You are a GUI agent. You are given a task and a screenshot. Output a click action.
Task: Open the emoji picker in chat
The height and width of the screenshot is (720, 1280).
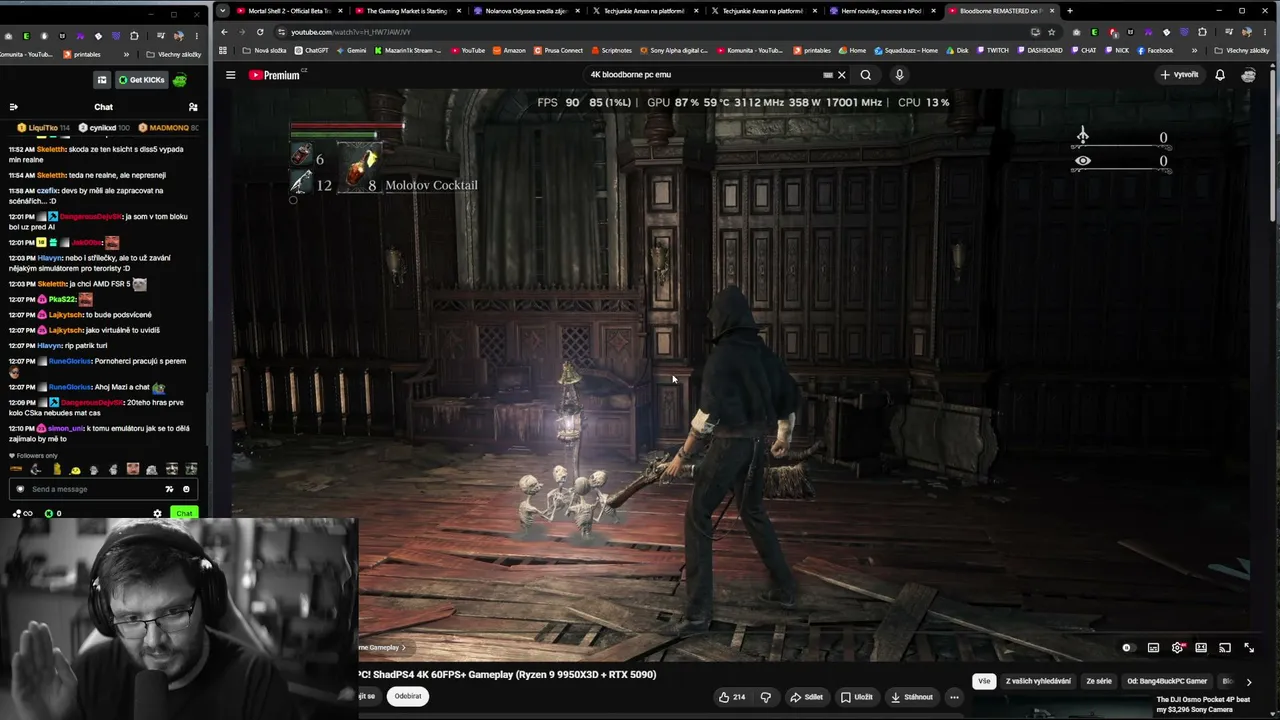(x=186, y=489)
